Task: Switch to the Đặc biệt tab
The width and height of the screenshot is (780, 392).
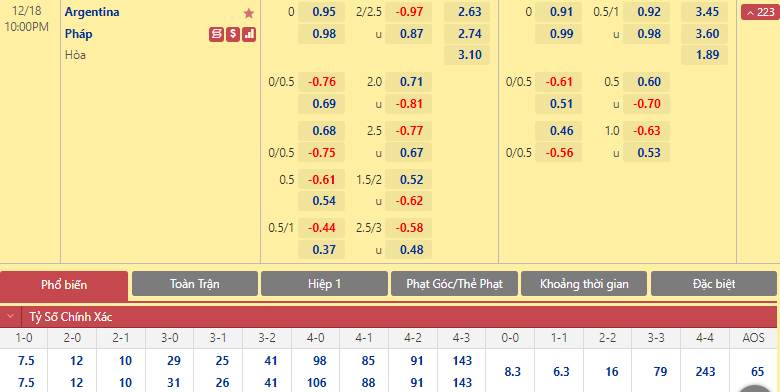Action: point(714,284)
